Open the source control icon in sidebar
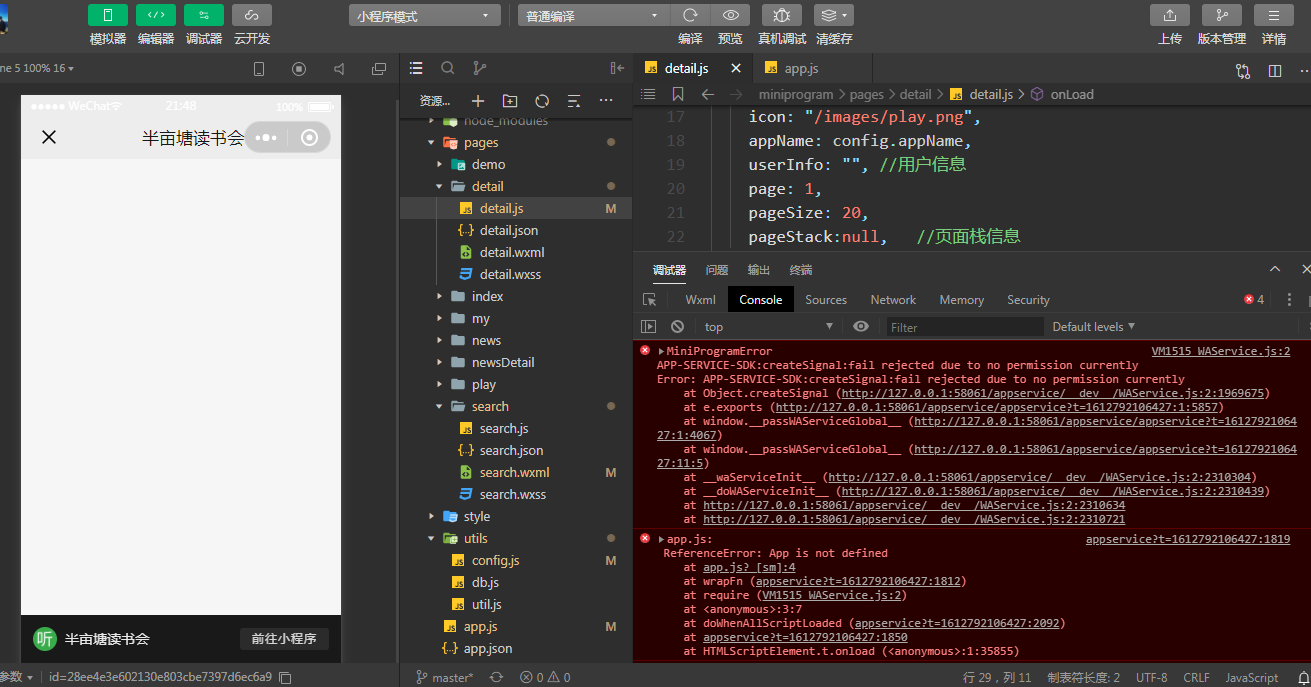Image resolution: width=1311 pixels, height=687 pixels. pyautogui.click(x=480, y=68)
